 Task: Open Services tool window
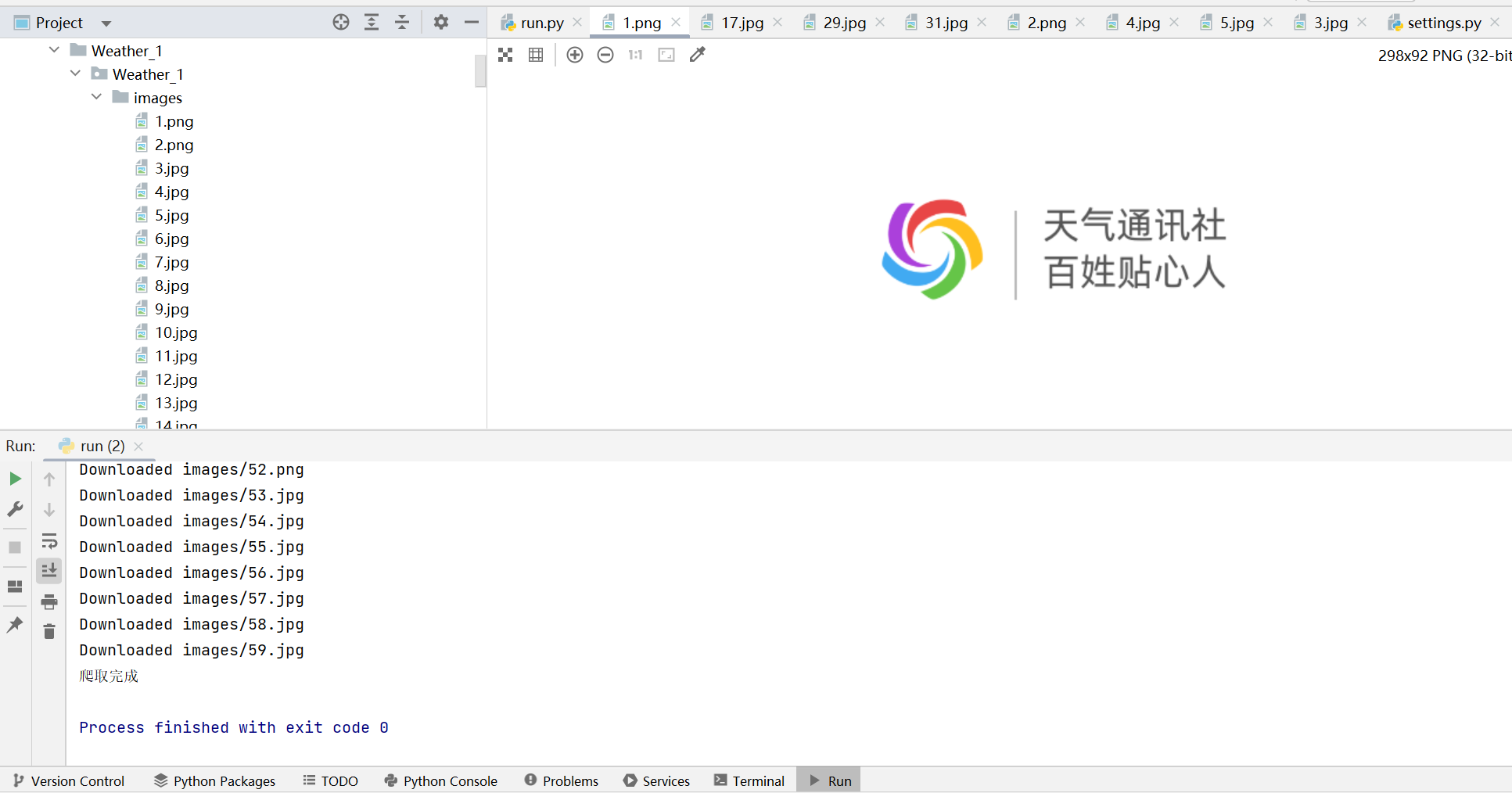[x=657, y=780]
